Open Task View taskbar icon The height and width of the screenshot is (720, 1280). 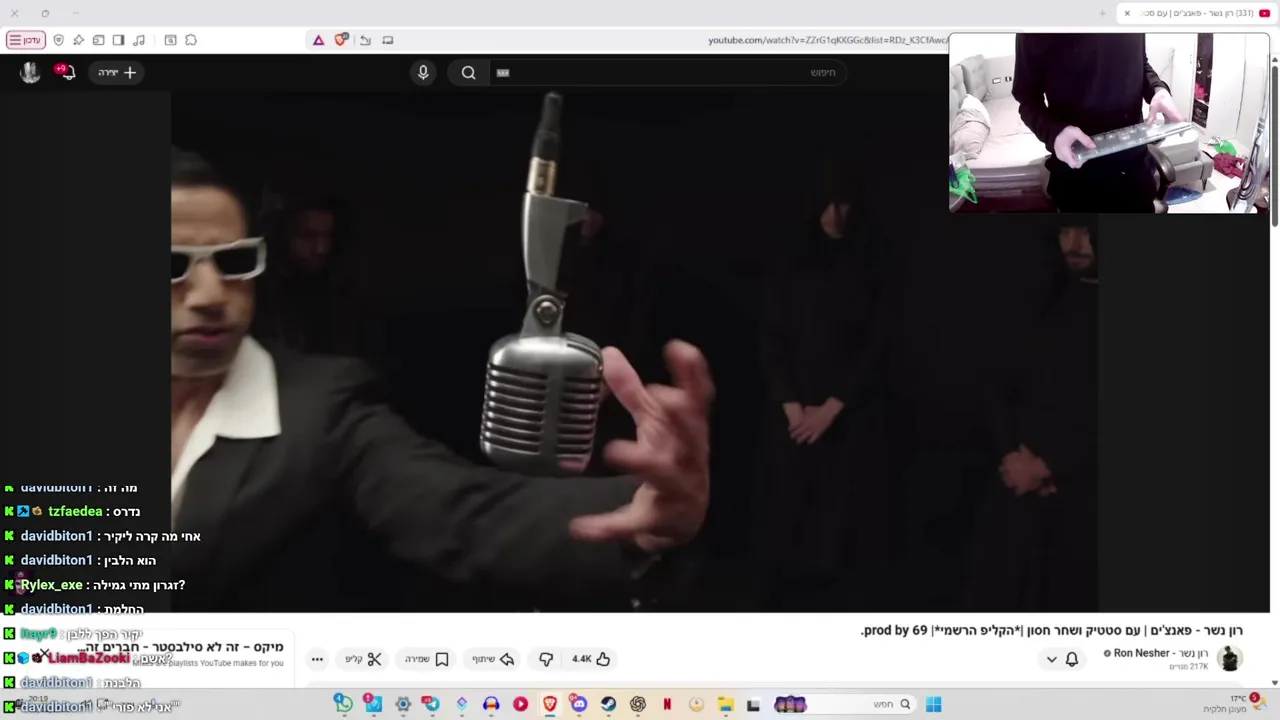(x=753, y=704)
